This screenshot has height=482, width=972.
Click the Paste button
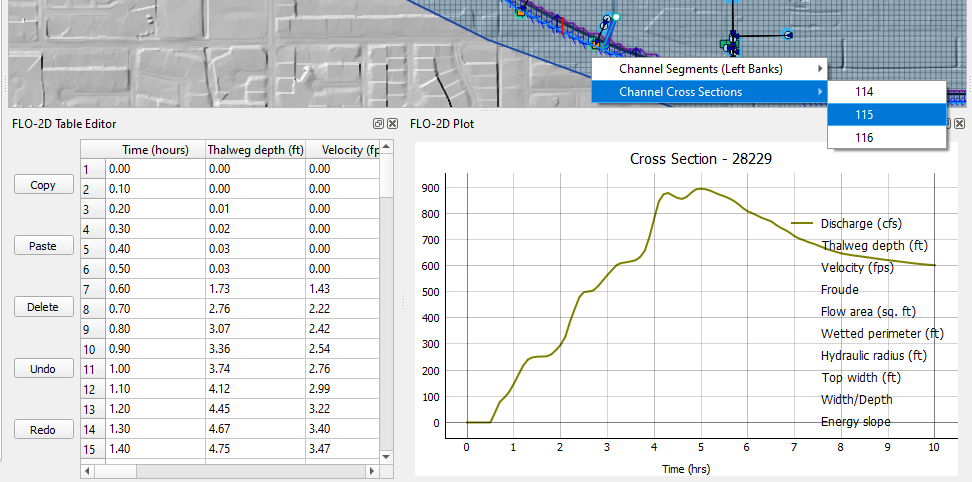(43, 246)
